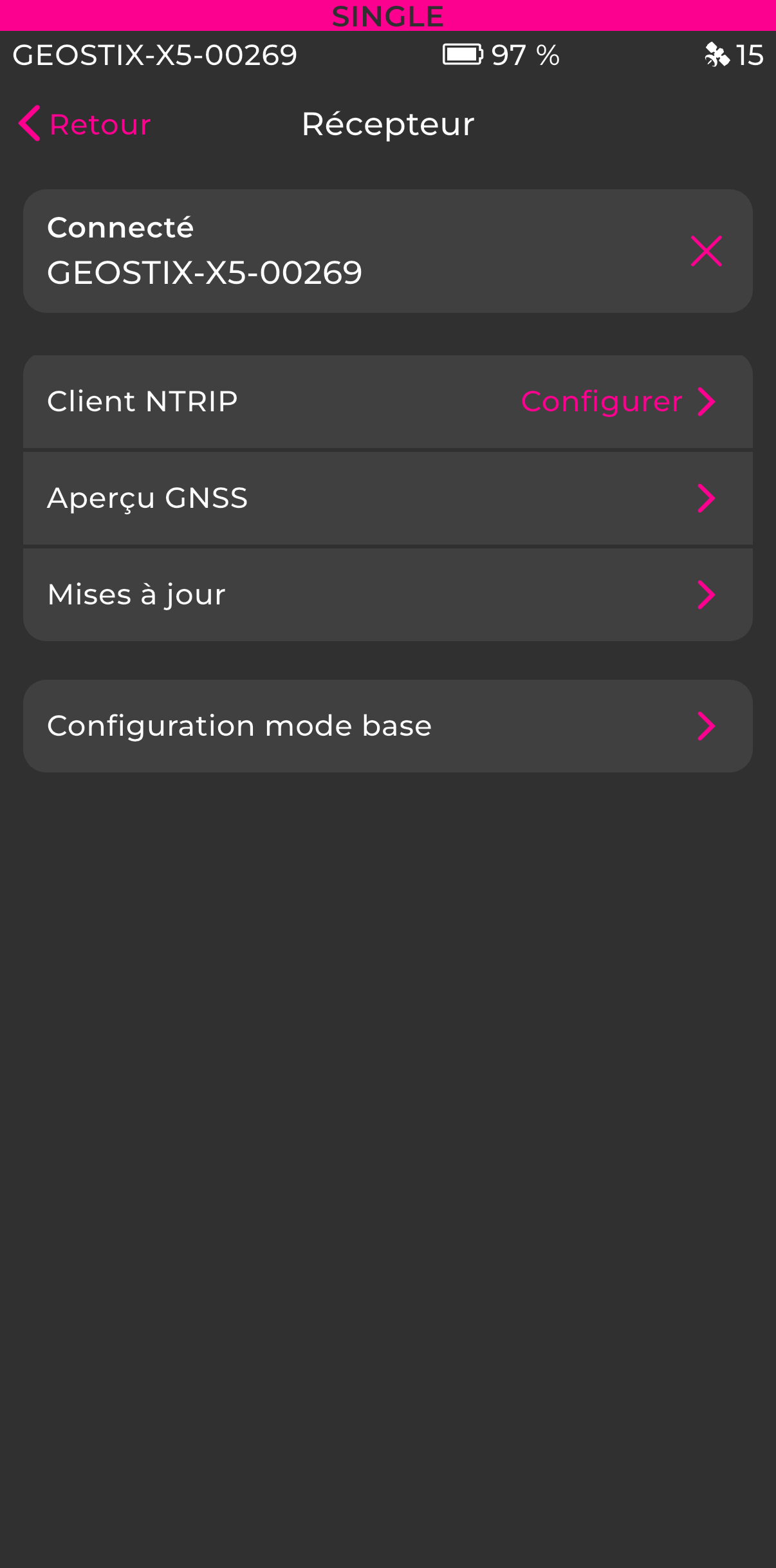The width and height of the screenshot is (776, 1568).
Task: Tap GEOSTIX-X5-00269 name in the Connecté card
Action: tap(205, 272)
